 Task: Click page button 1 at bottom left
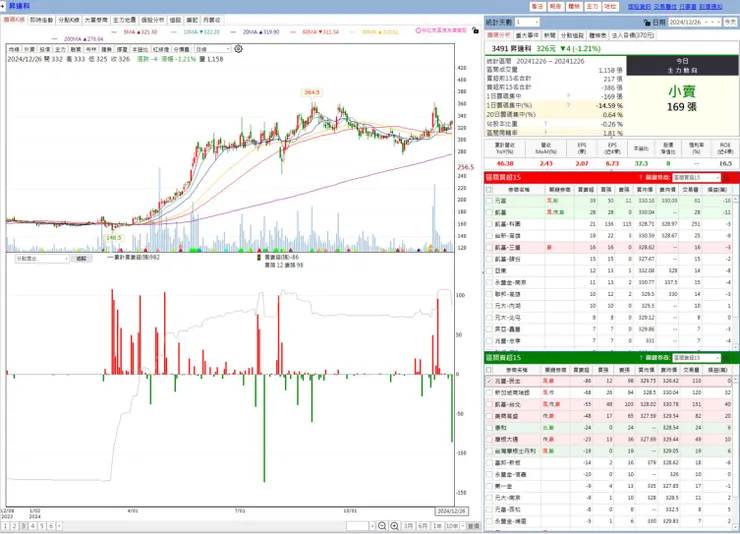[5, 526]
